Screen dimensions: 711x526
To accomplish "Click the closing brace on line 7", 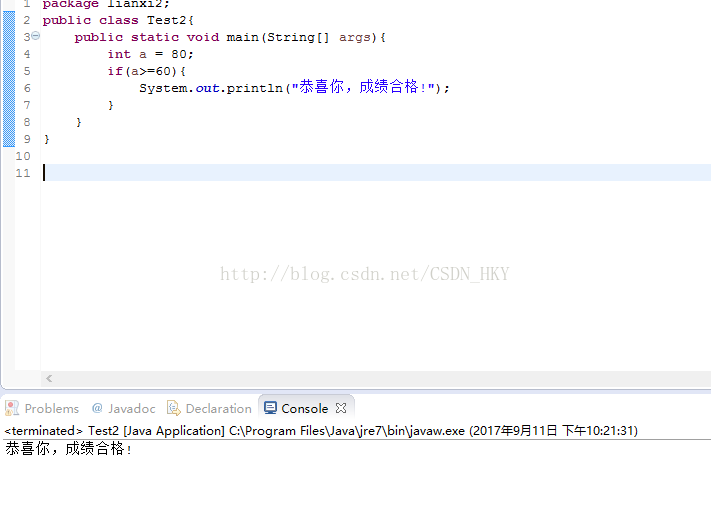I will [111, 105].
